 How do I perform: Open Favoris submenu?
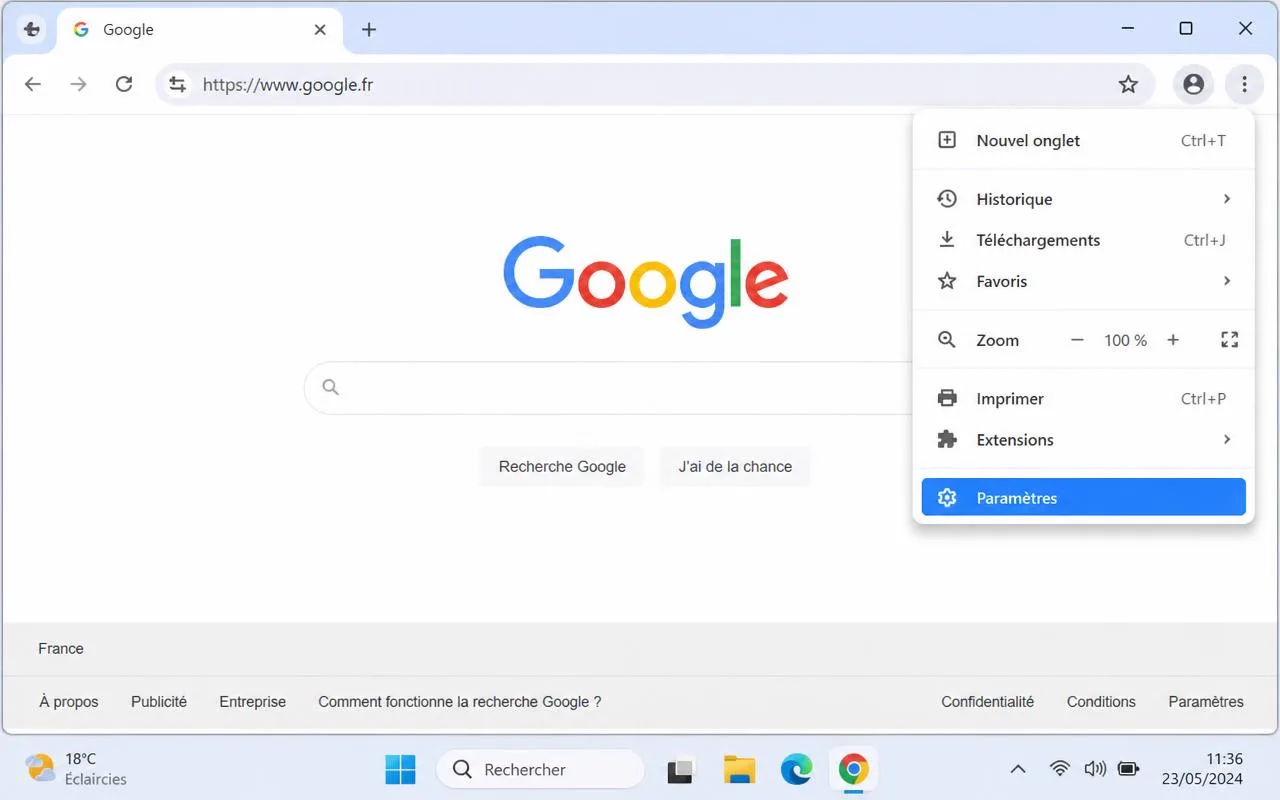[x=1083, y=281]
